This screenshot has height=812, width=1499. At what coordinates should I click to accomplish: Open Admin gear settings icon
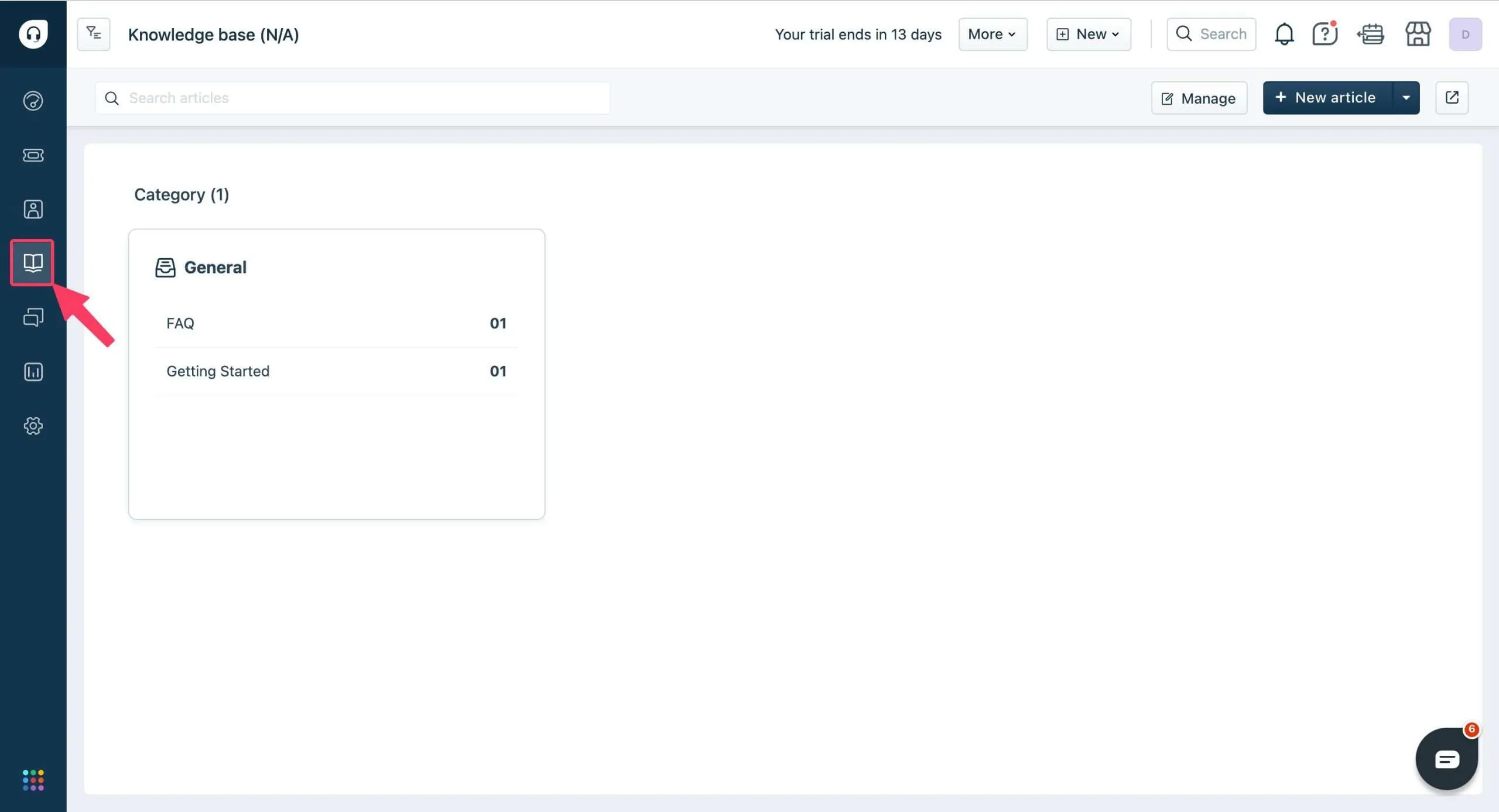tap(33, 426)
